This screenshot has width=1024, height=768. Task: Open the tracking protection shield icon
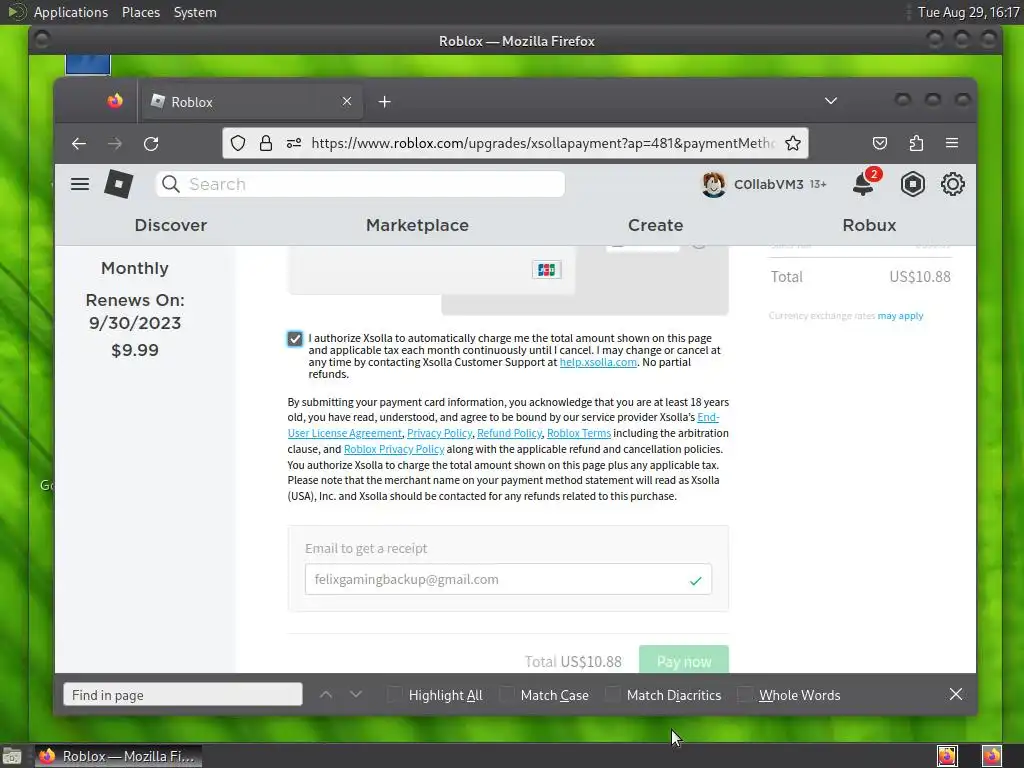point(238,143)
